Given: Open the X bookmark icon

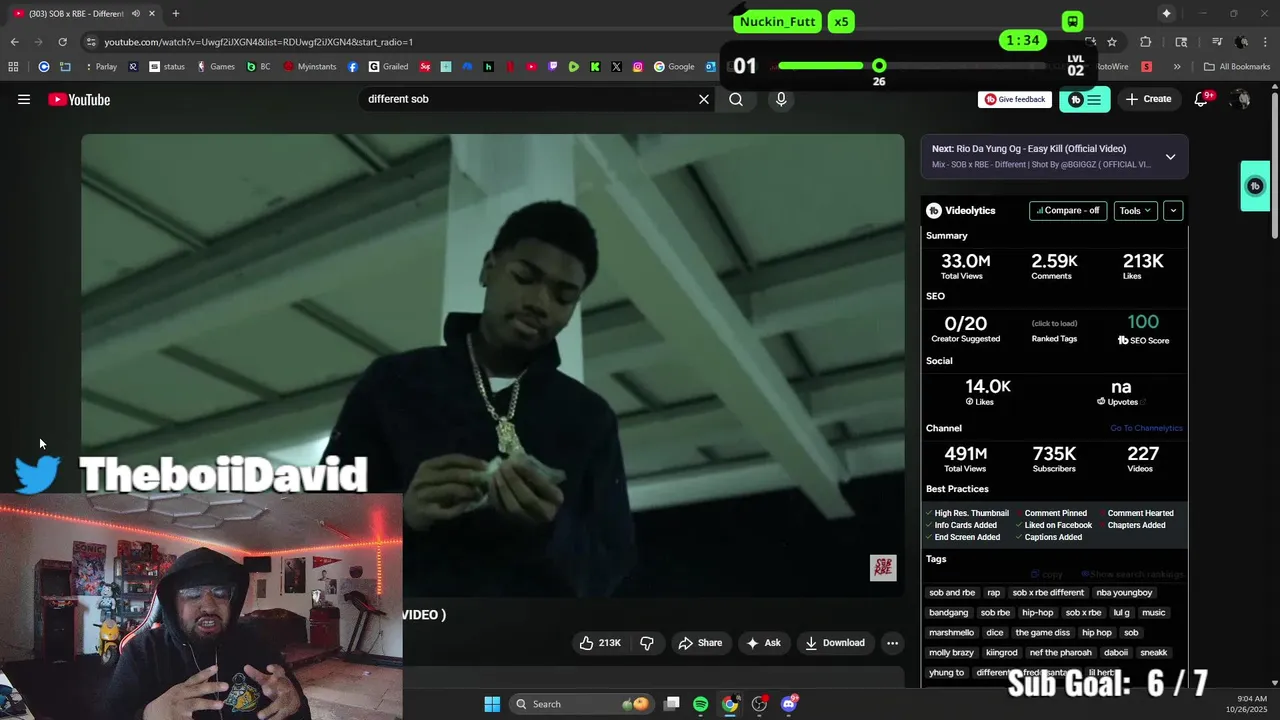Looking at the screenshot, I should [x=616, y=67].
